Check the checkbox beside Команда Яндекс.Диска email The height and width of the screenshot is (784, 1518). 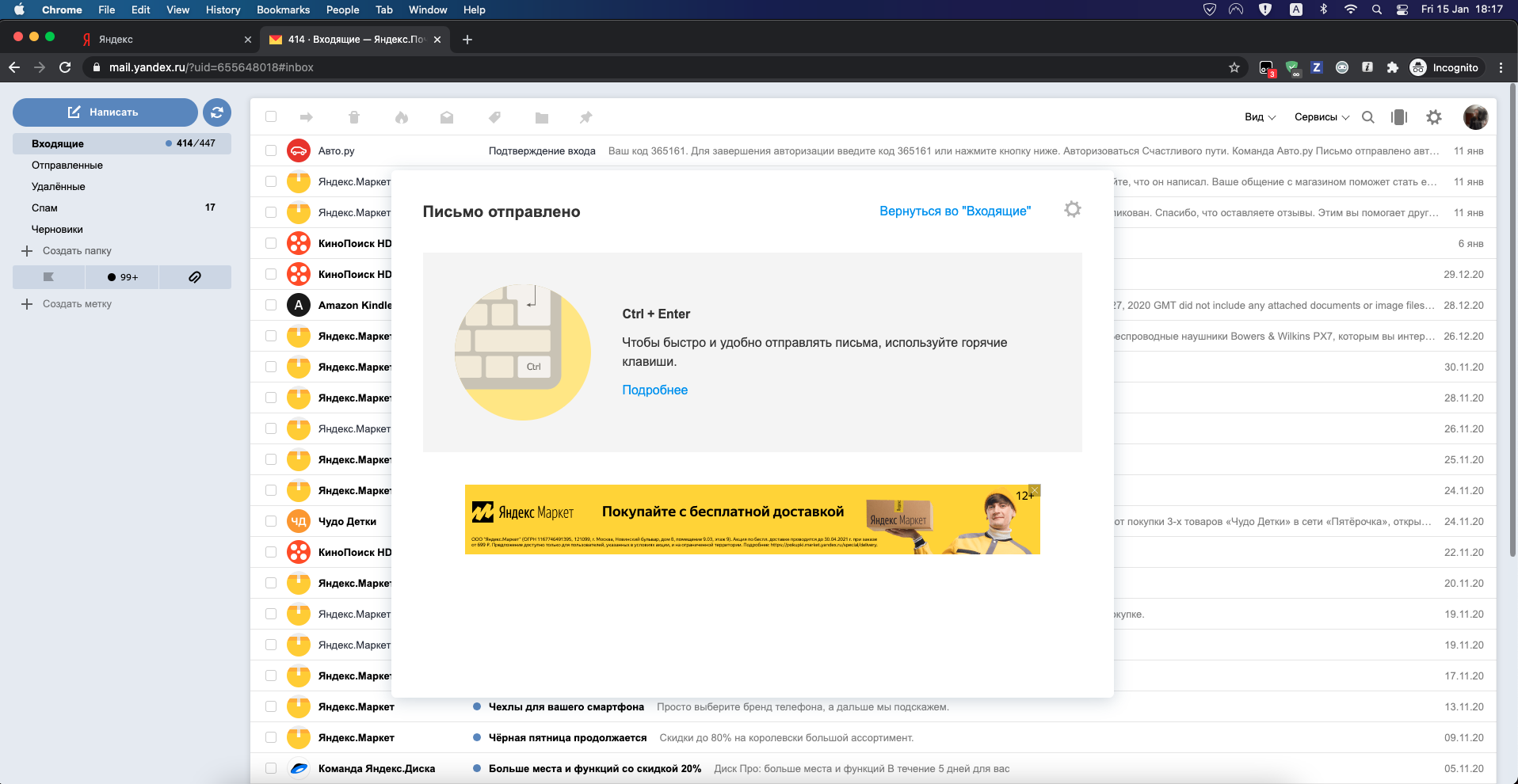(x=271, y=768)
